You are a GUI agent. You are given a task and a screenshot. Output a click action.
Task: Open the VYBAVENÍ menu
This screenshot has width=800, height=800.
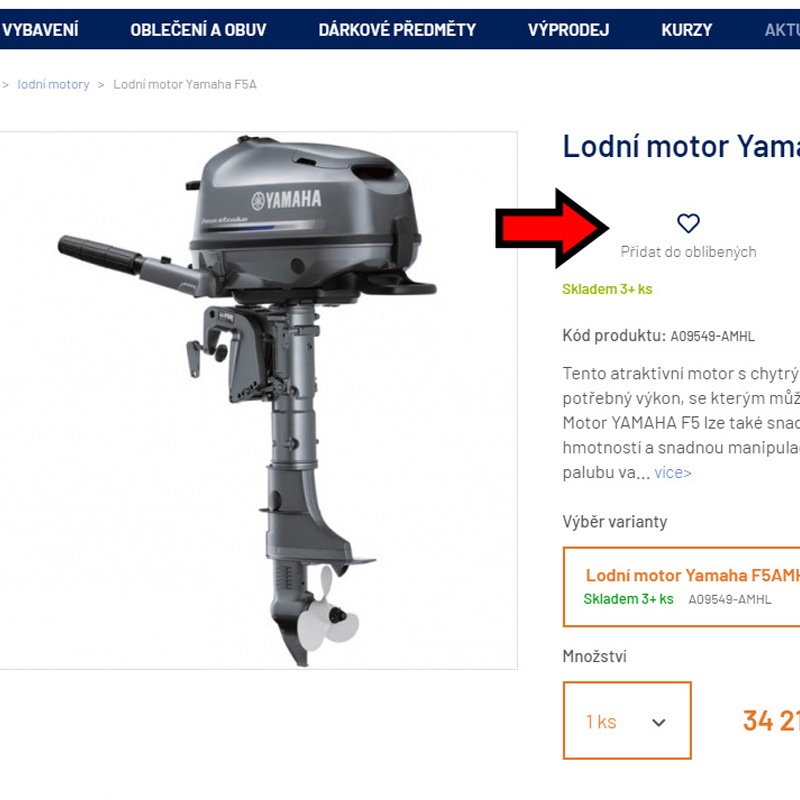pyautogui.click(x=40, y=30)
